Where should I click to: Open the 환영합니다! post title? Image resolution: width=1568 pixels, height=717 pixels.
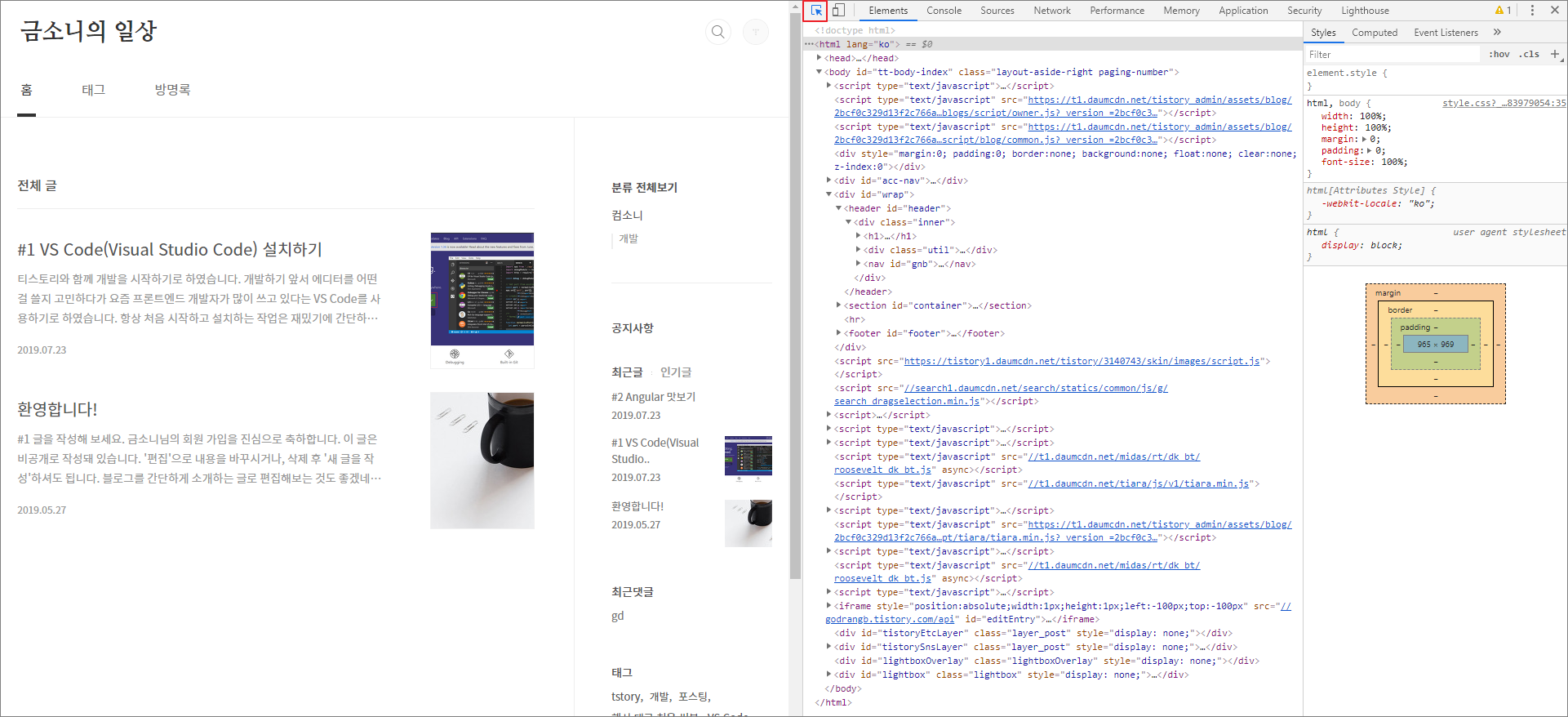[x=57, y=409]
